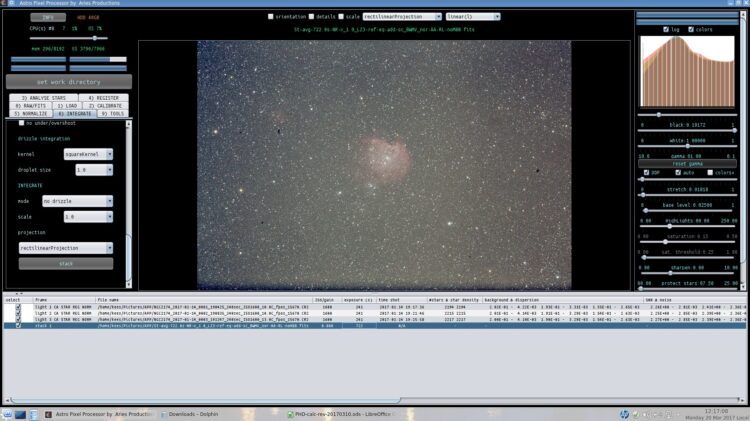The height and width of the screenshot is (421, 750).
Task: Open the linear(l) dropdown
Action: click(473, 16)
